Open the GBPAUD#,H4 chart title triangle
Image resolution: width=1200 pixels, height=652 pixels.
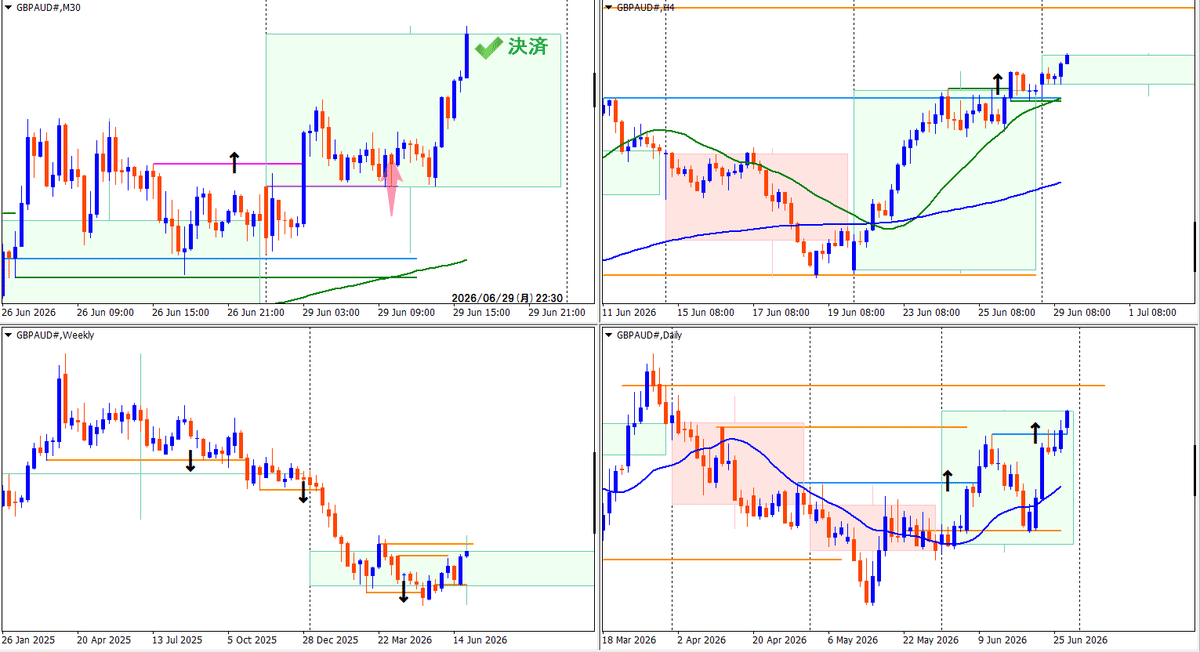pyautogui.click(x=609, y=7)
